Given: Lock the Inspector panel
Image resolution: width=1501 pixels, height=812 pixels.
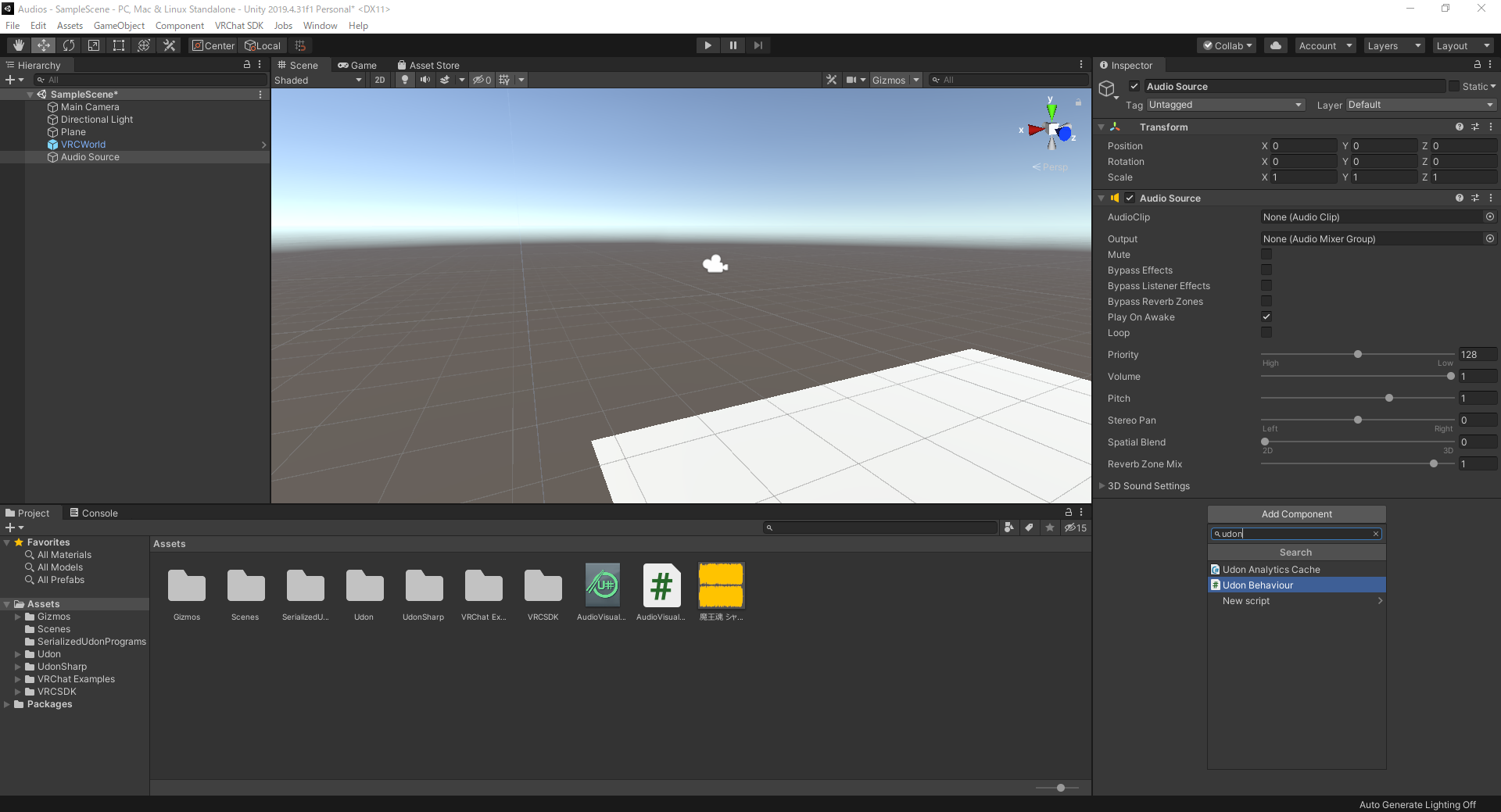Looking at the screenshot, I should click(1477, 65).
